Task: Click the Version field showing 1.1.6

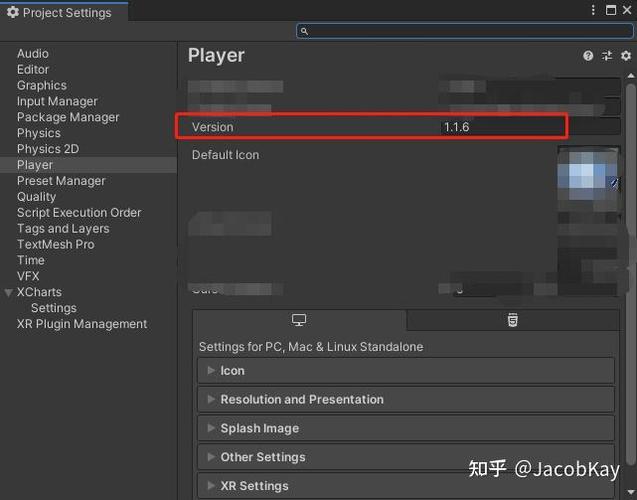Action: (x=503, y=127)
